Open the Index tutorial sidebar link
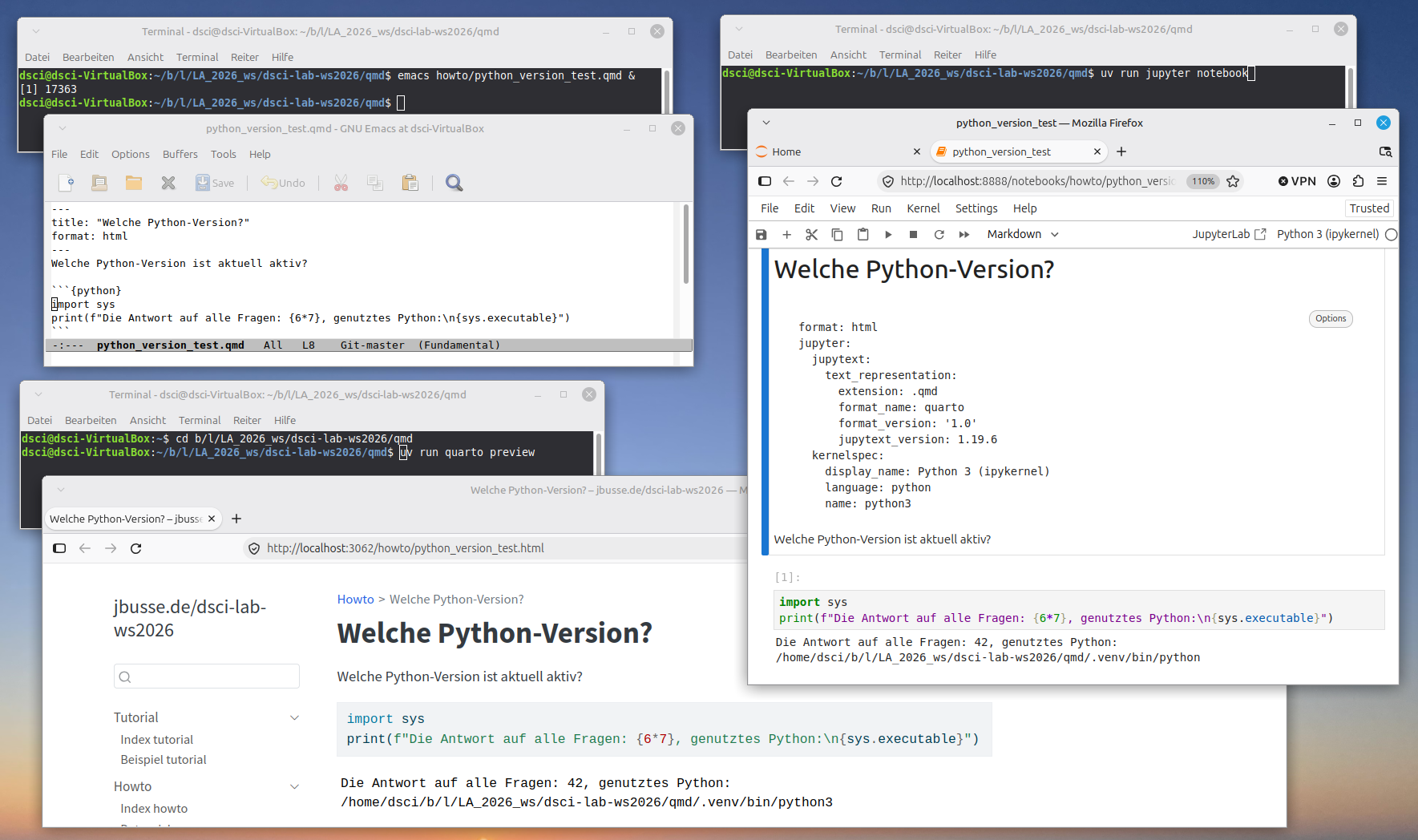1418x840 pixels. click(157, 740)
